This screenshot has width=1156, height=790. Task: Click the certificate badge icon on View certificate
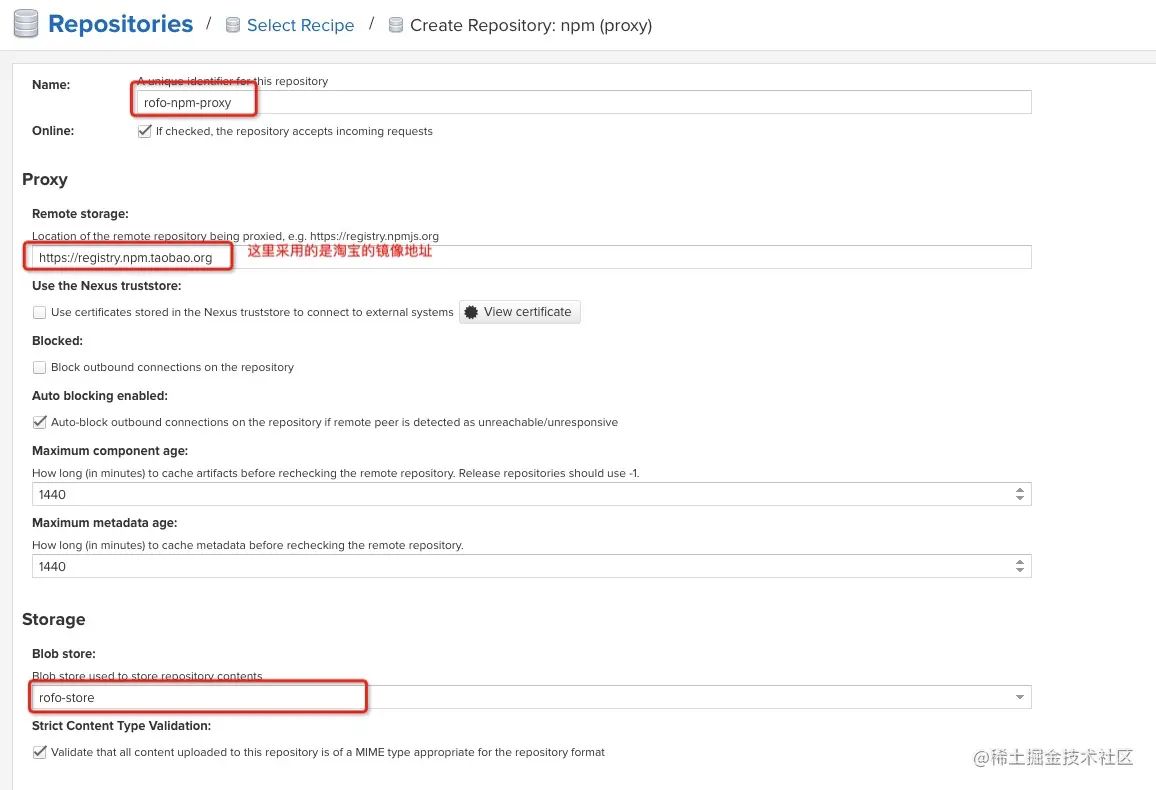point(471,312)
